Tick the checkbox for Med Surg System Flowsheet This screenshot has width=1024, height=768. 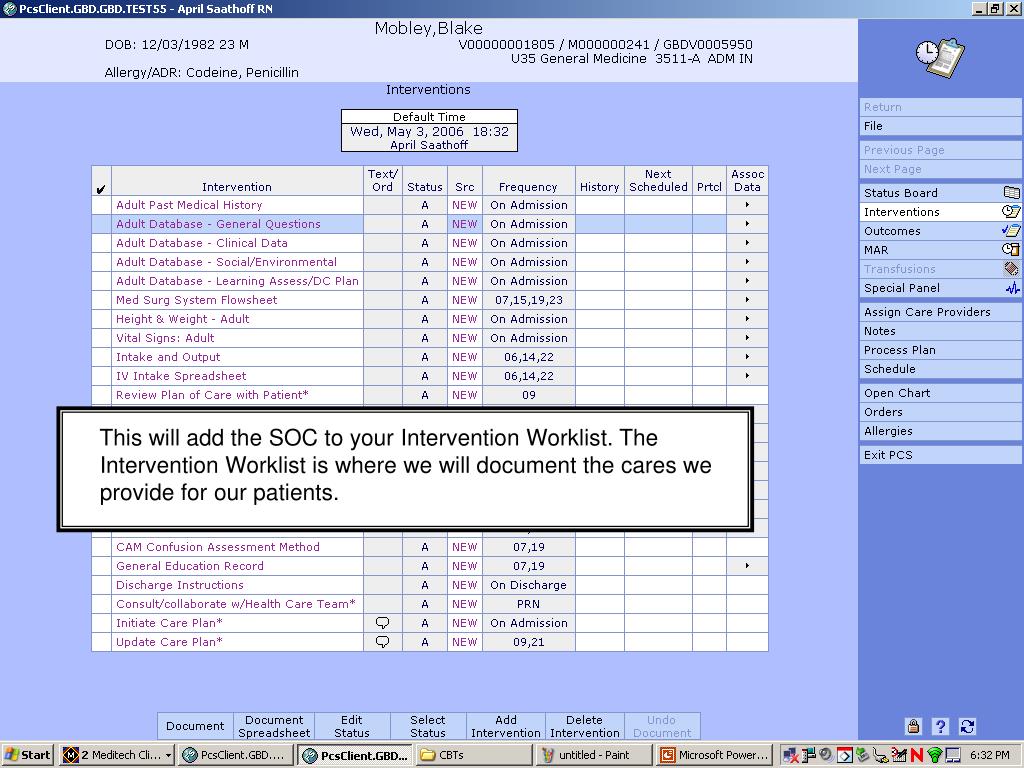[x=101, y=300]
